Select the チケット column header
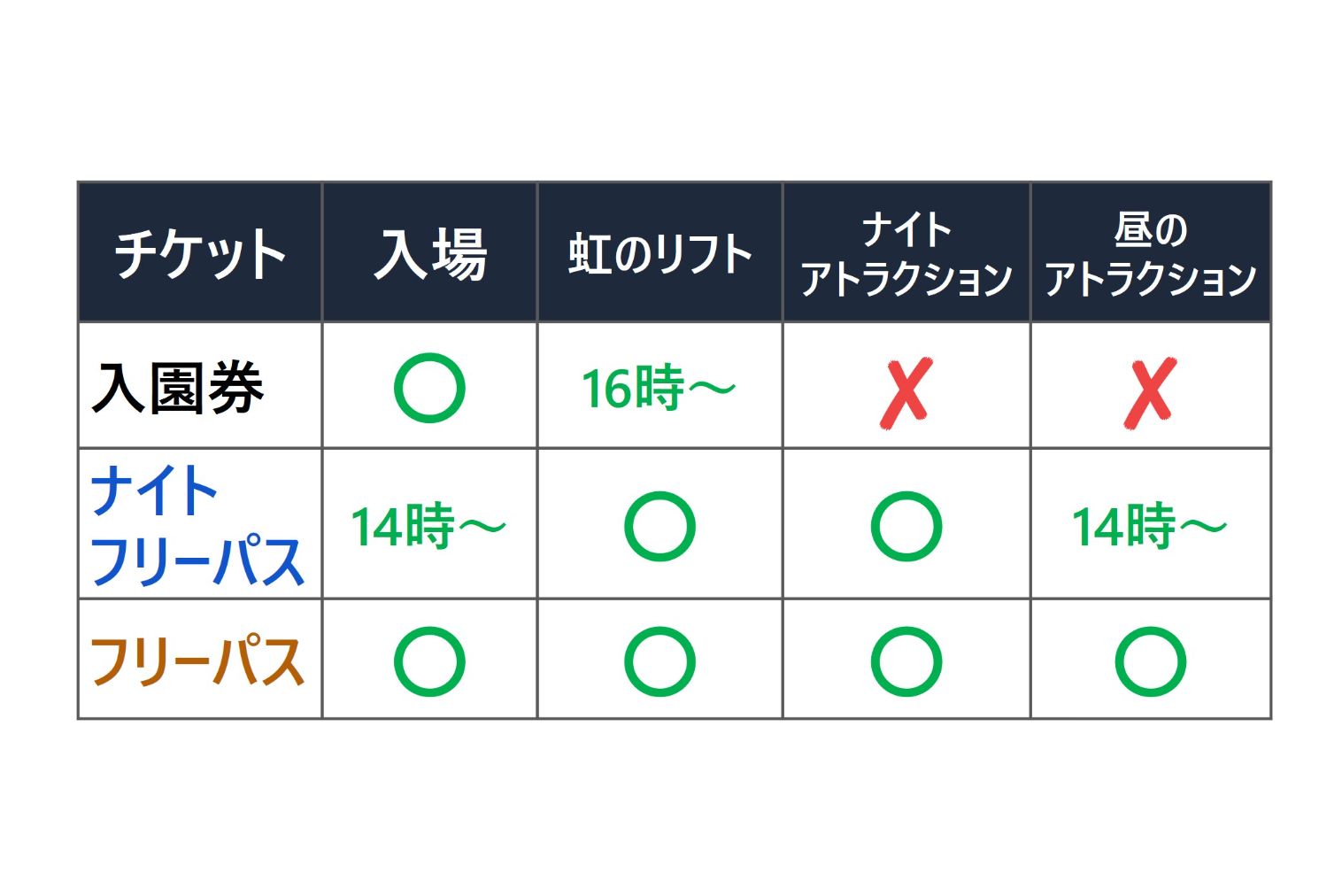The image size is (1342, 896). [x=200, y=253]
